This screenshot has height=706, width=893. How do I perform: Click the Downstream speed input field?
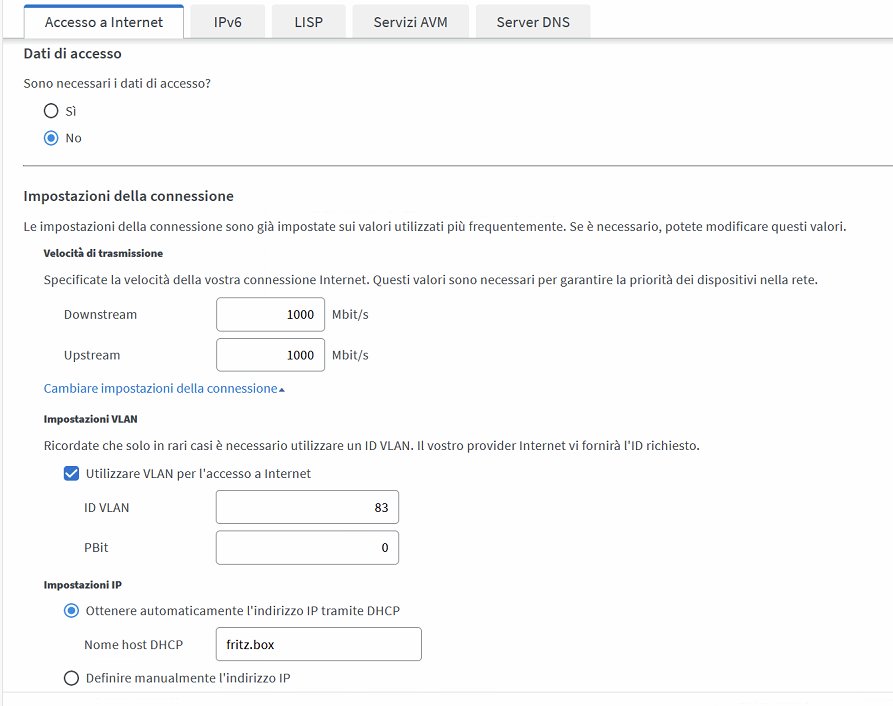[270, 314]
